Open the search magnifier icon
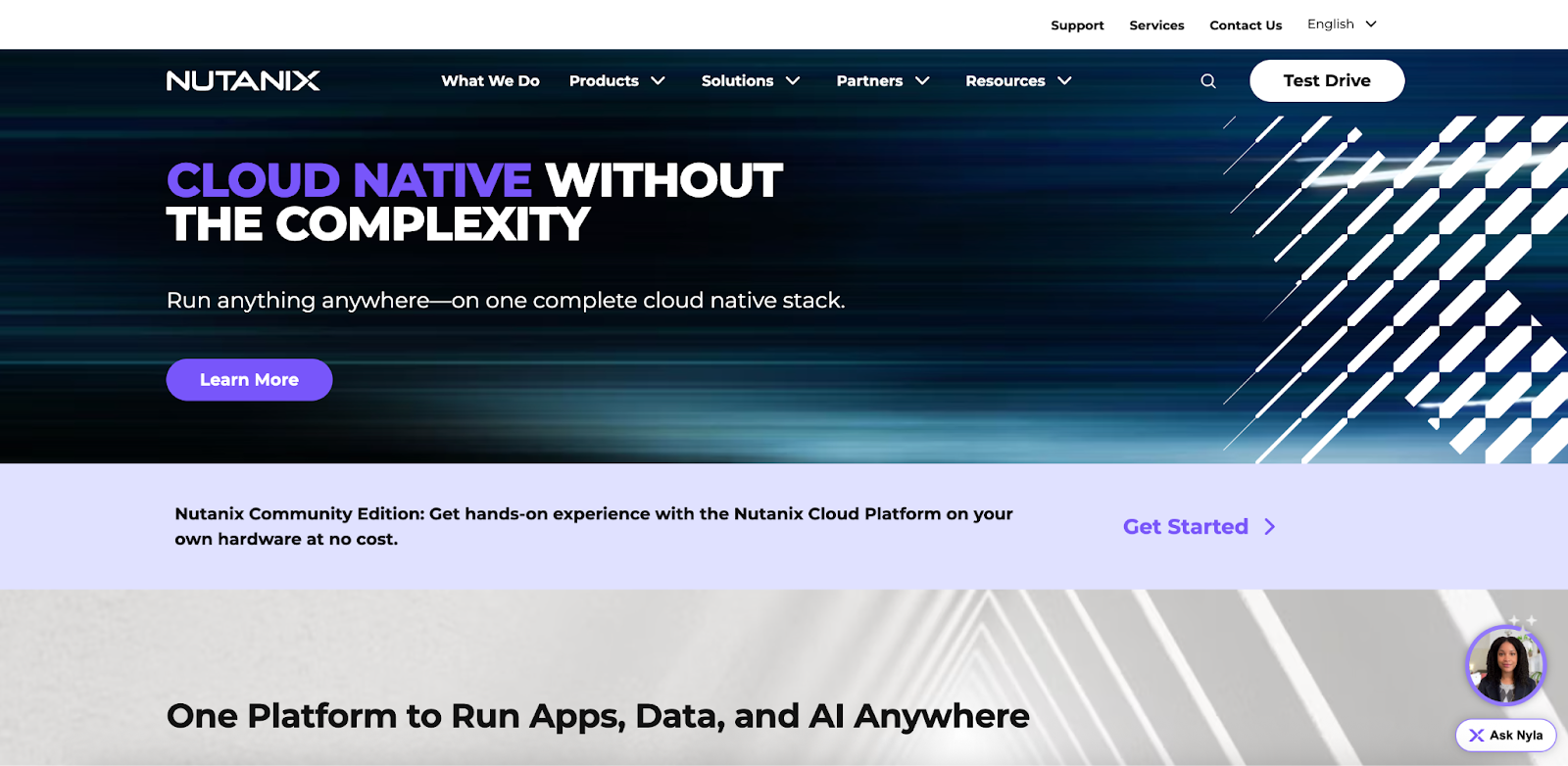Image resolution: width=1568 pixels, height=766 pixels. tap(1208, 81)
